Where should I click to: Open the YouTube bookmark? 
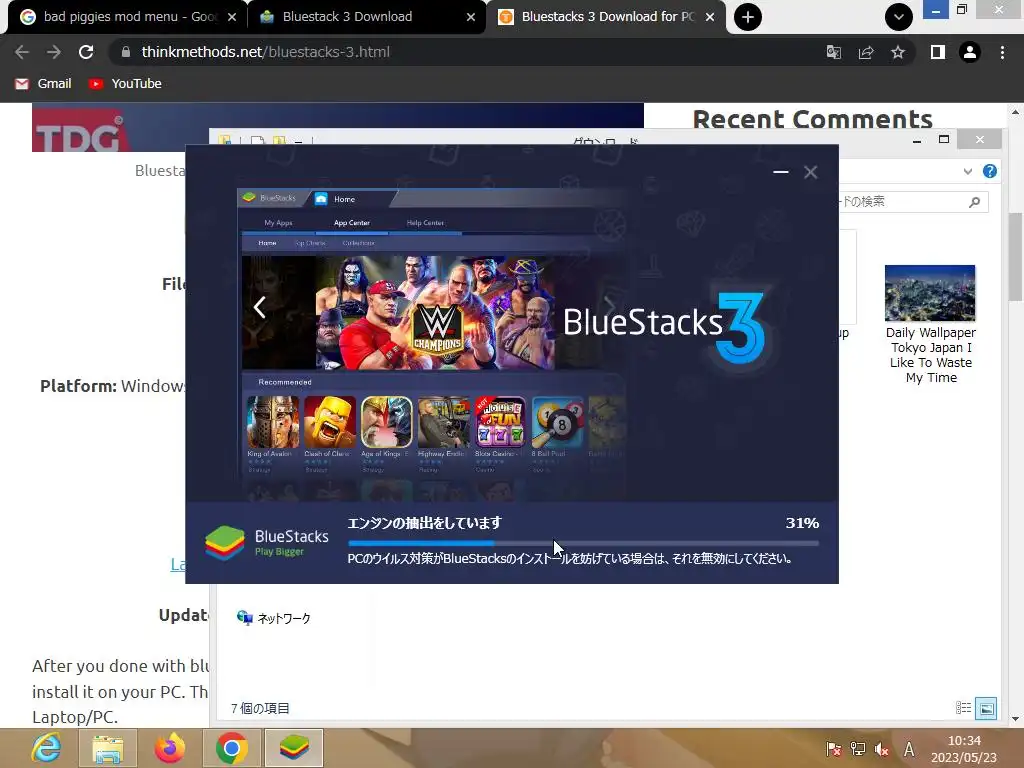[125, 84]
